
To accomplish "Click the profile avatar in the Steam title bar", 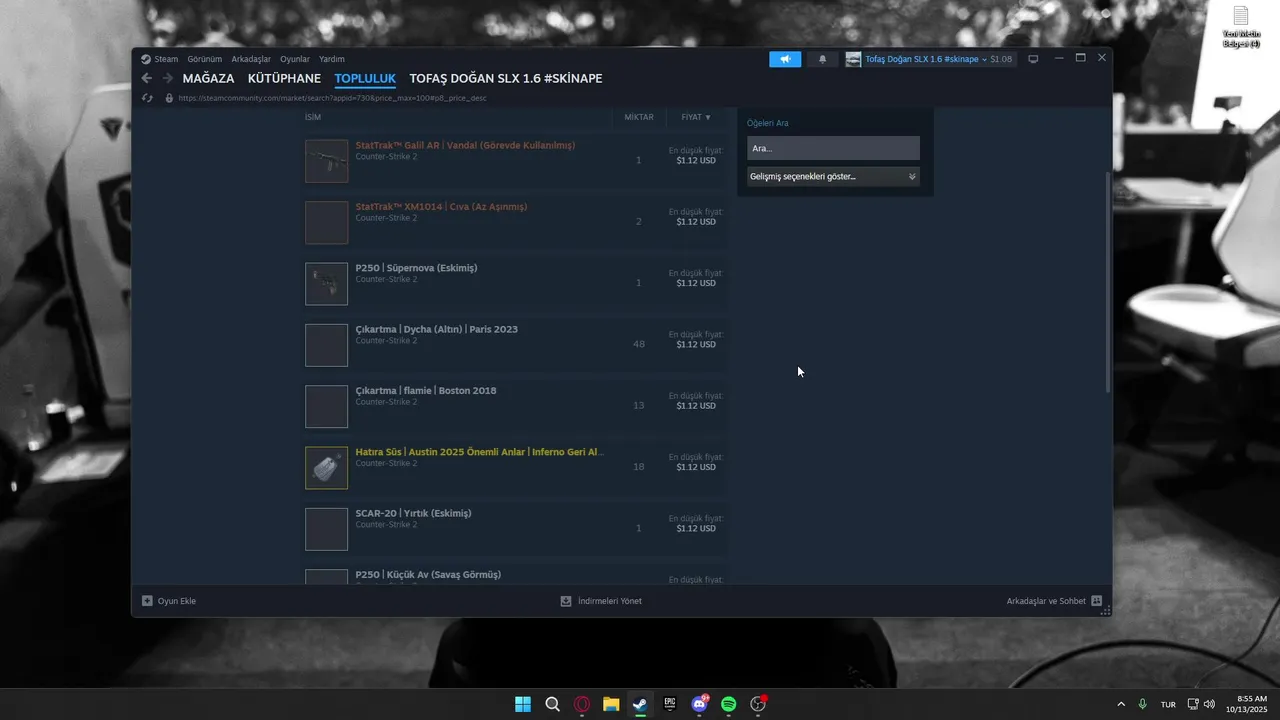I will coord(853,59).
